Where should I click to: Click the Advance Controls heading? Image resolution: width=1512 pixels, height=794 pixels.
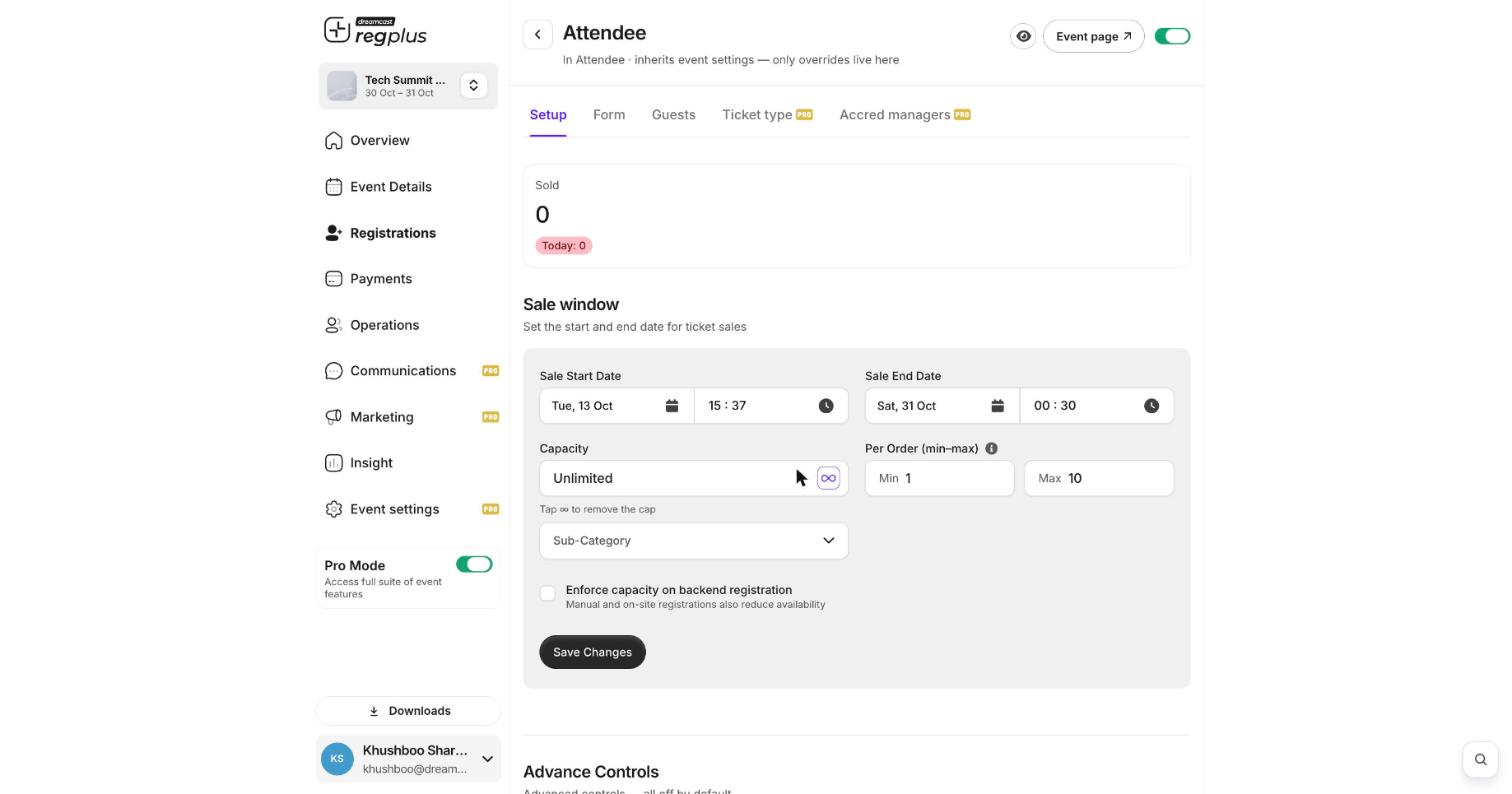pos(591,772)
